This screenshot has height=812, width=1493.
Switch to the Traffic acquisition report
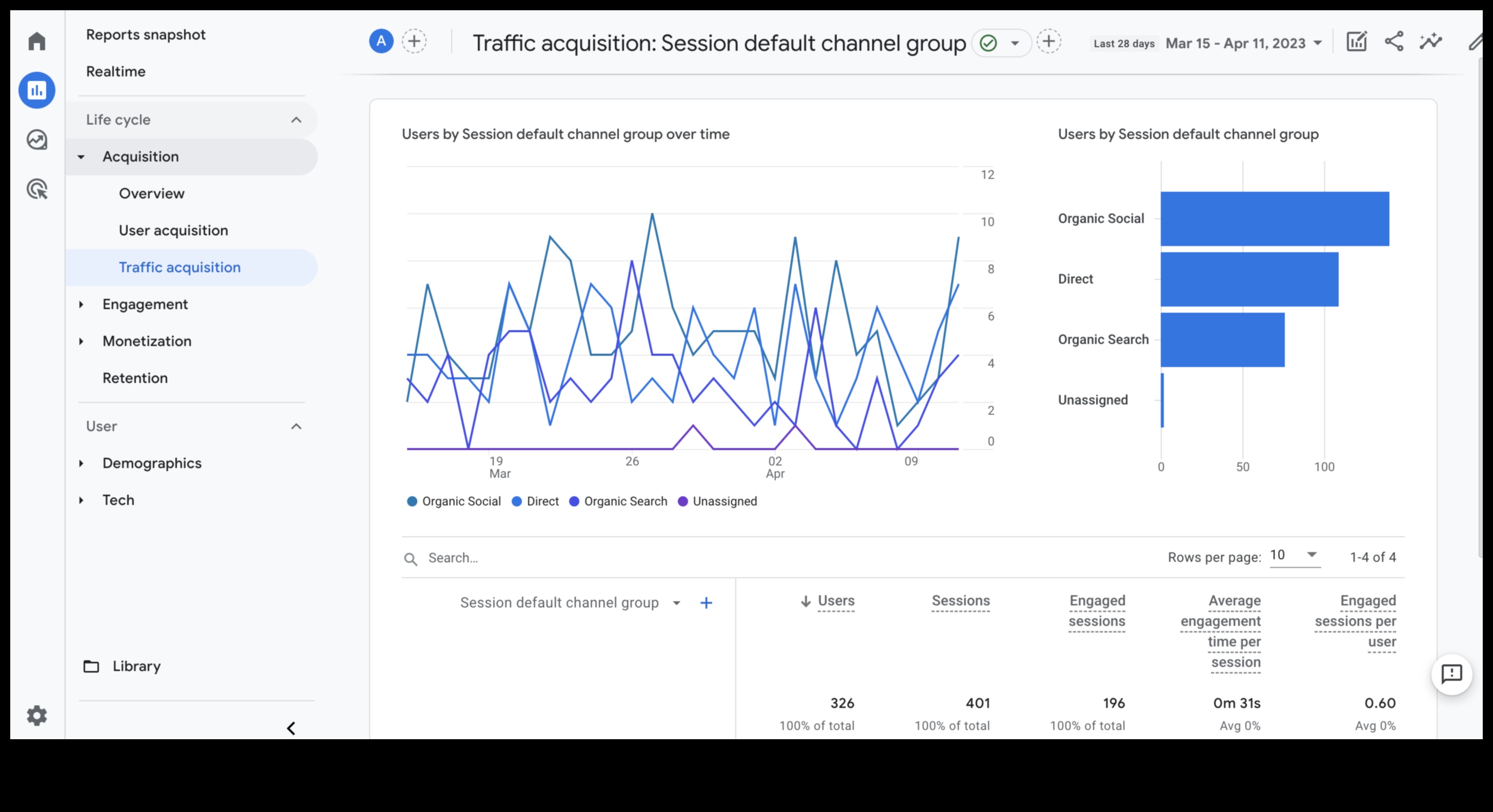(x=179, y=267)
